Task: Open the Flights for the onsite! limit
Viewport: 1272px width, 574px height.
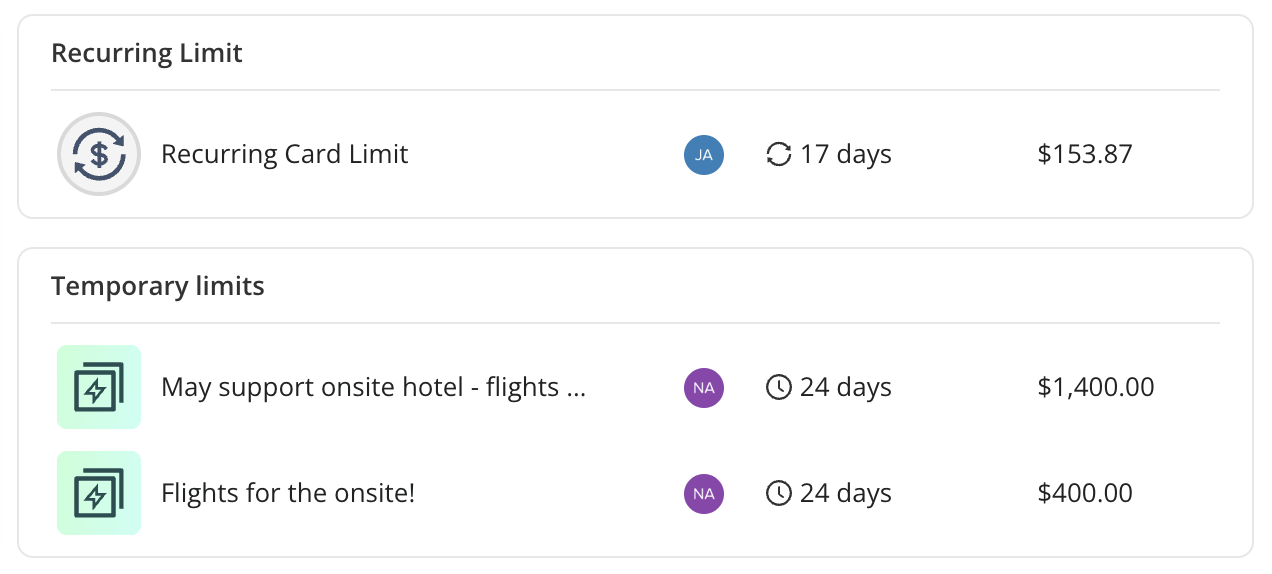Action: point(288,493)
